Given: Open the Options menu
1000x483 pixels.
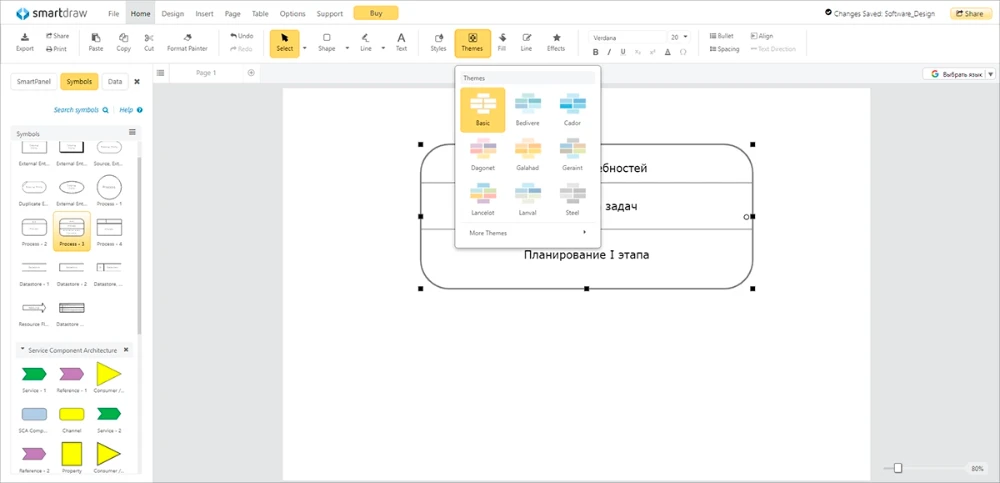Looking at the screenshot, I should coord(293,13).
